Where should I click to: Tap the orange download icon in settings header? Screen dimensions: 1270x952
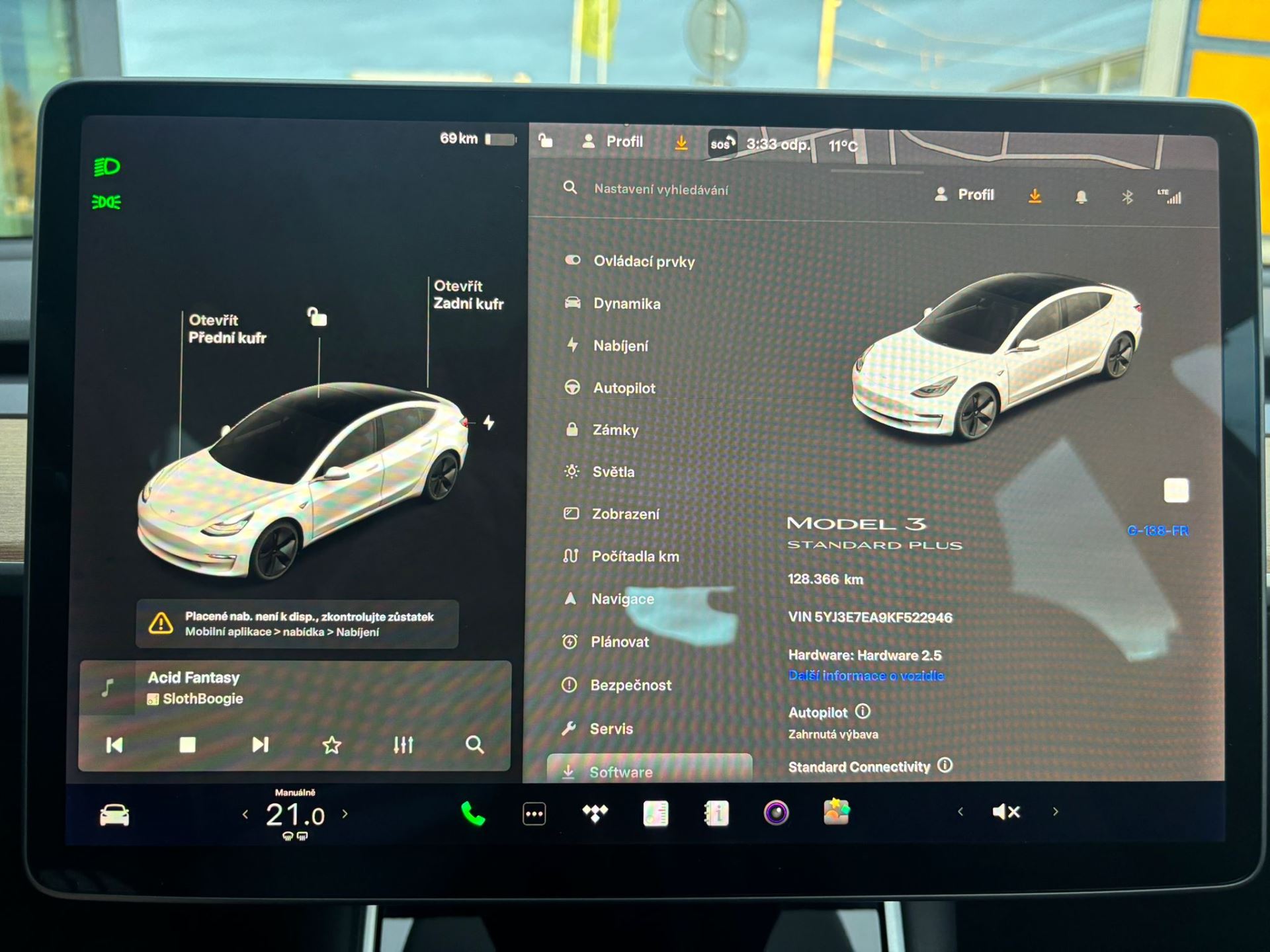point(1035,196)
